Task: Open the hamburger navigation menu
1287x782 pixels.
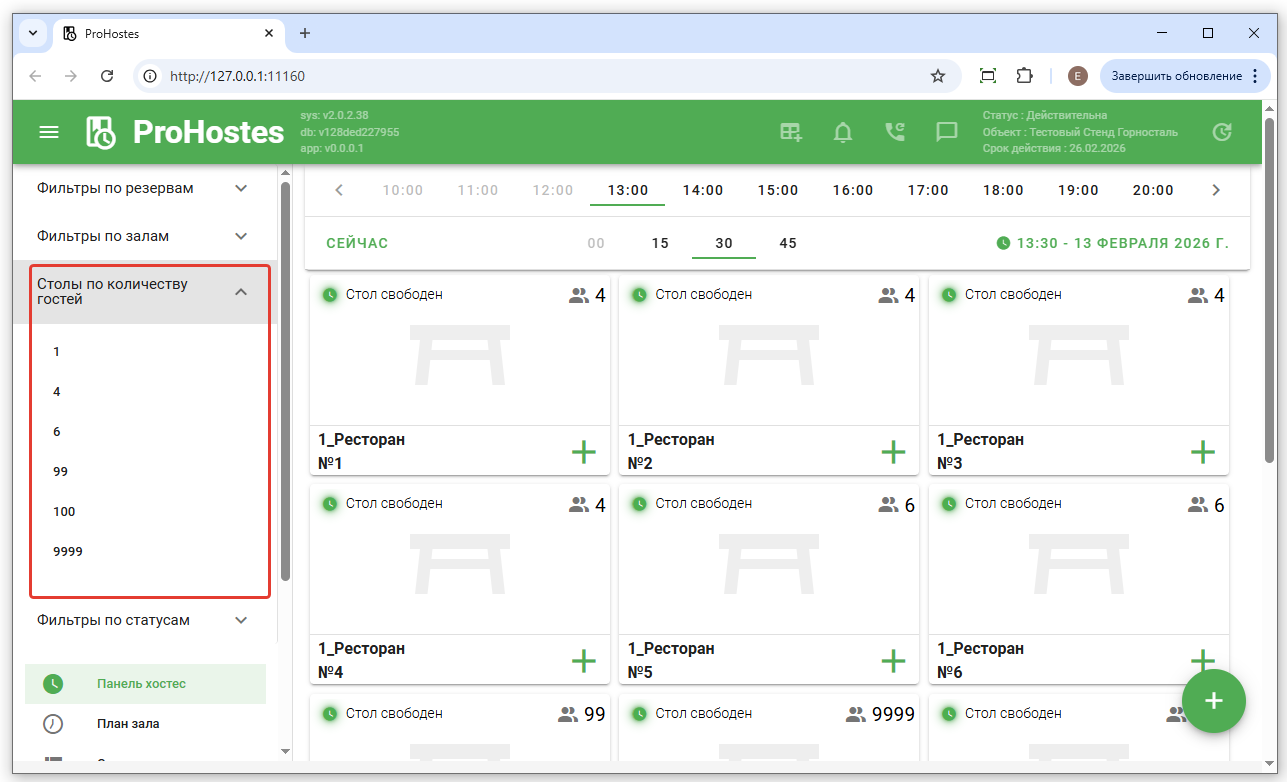Action: click(x=49, y=132)
